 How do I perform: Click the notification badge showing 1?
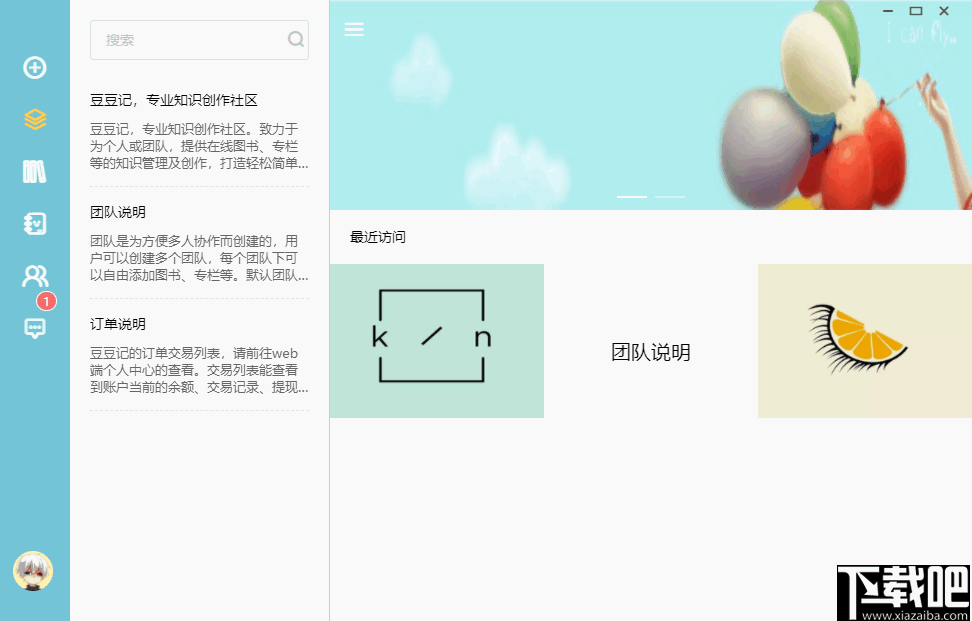pos(46,300)
